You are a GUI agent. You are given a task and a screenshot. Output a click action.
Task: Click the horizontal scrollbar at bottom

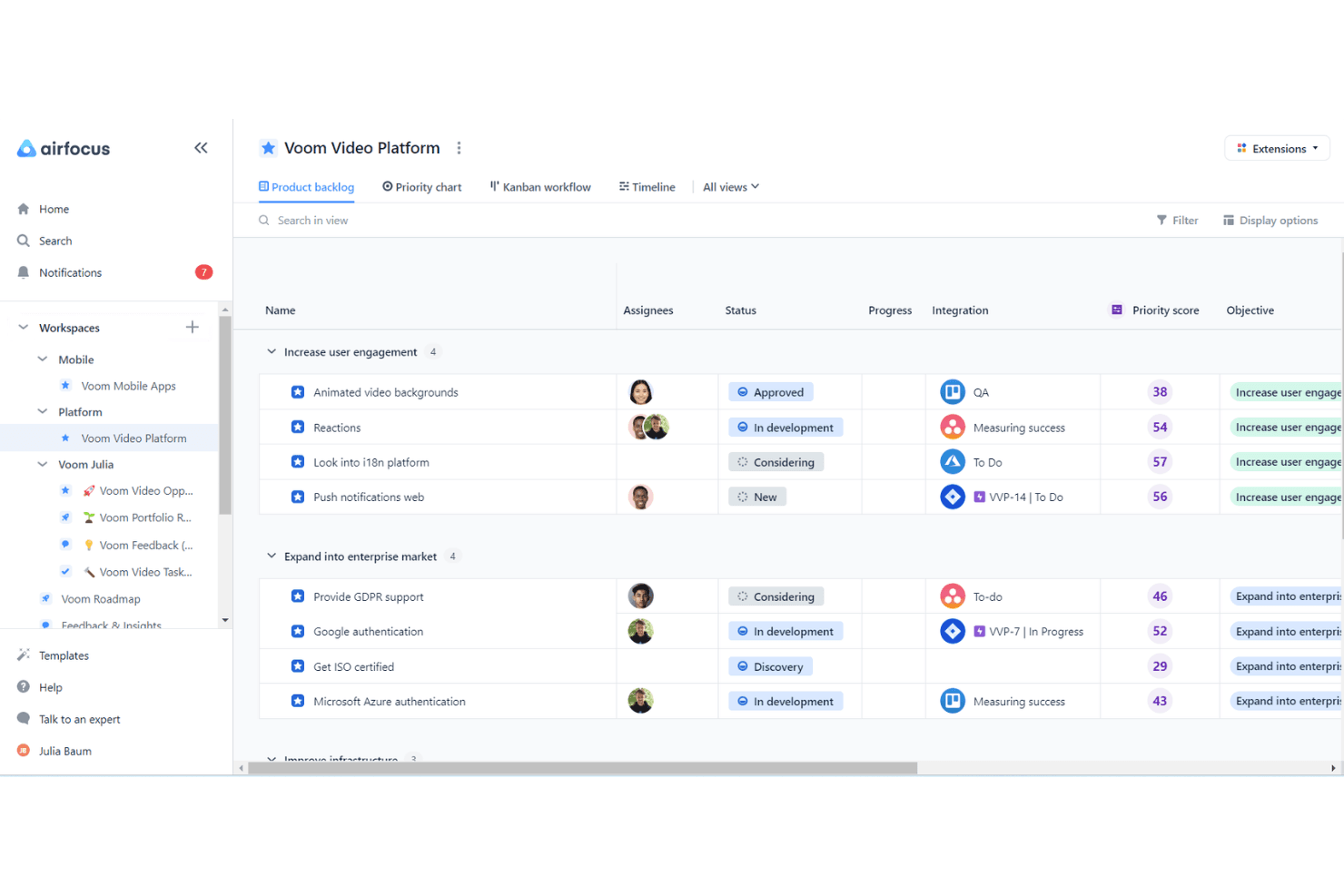coord(582,768)
